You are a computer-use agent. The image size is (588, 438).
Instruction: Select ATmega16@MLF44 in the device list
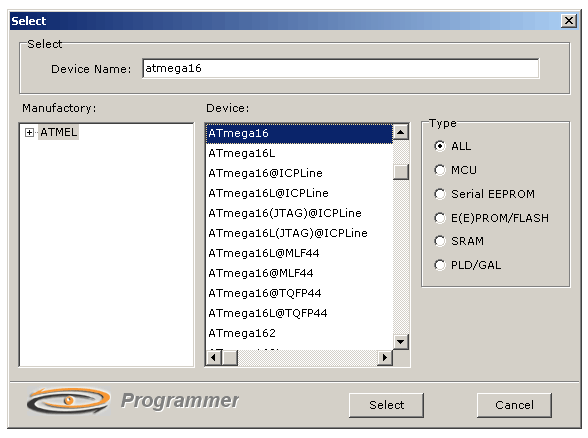pos(299,273)
